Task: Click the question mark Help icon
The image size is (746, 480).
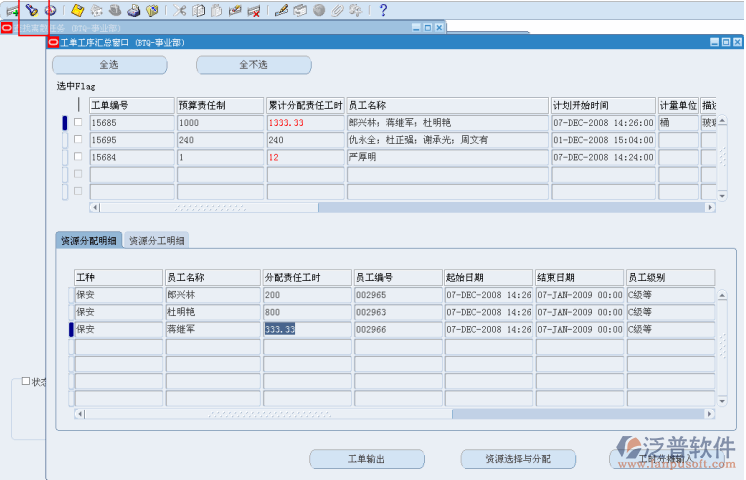Action: [x=382, y=10]
